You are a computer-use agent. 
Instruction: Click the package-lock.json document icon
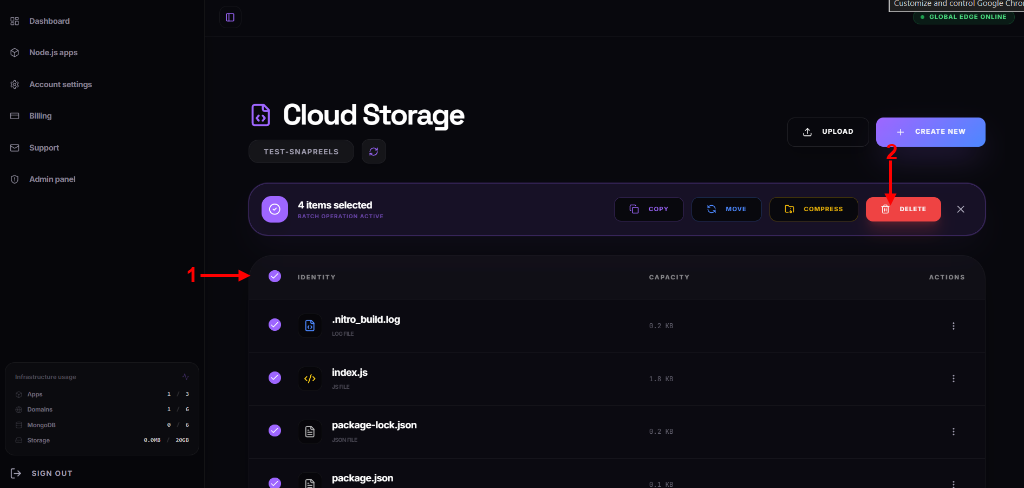[x=310, y=431]
